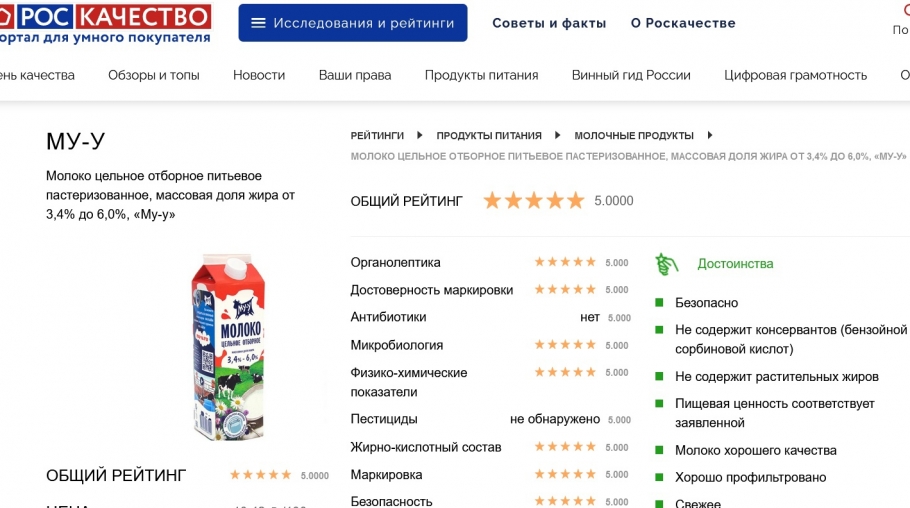Screen dimensions: 910x508
Task: Open Советы и факты menu item
Action: tap(549, 23)
